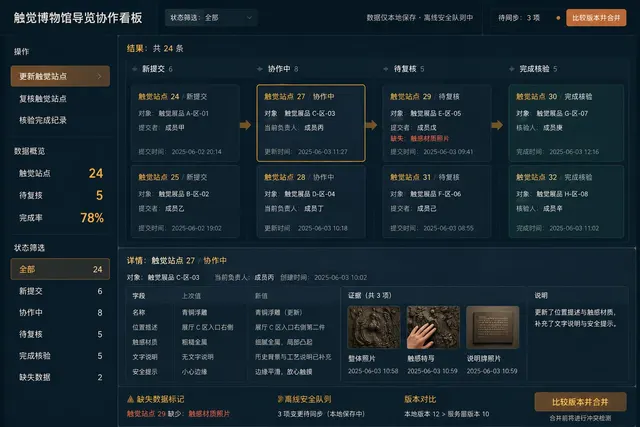
Task: Click the 字段 column header
Action: [x=139, y=296]
